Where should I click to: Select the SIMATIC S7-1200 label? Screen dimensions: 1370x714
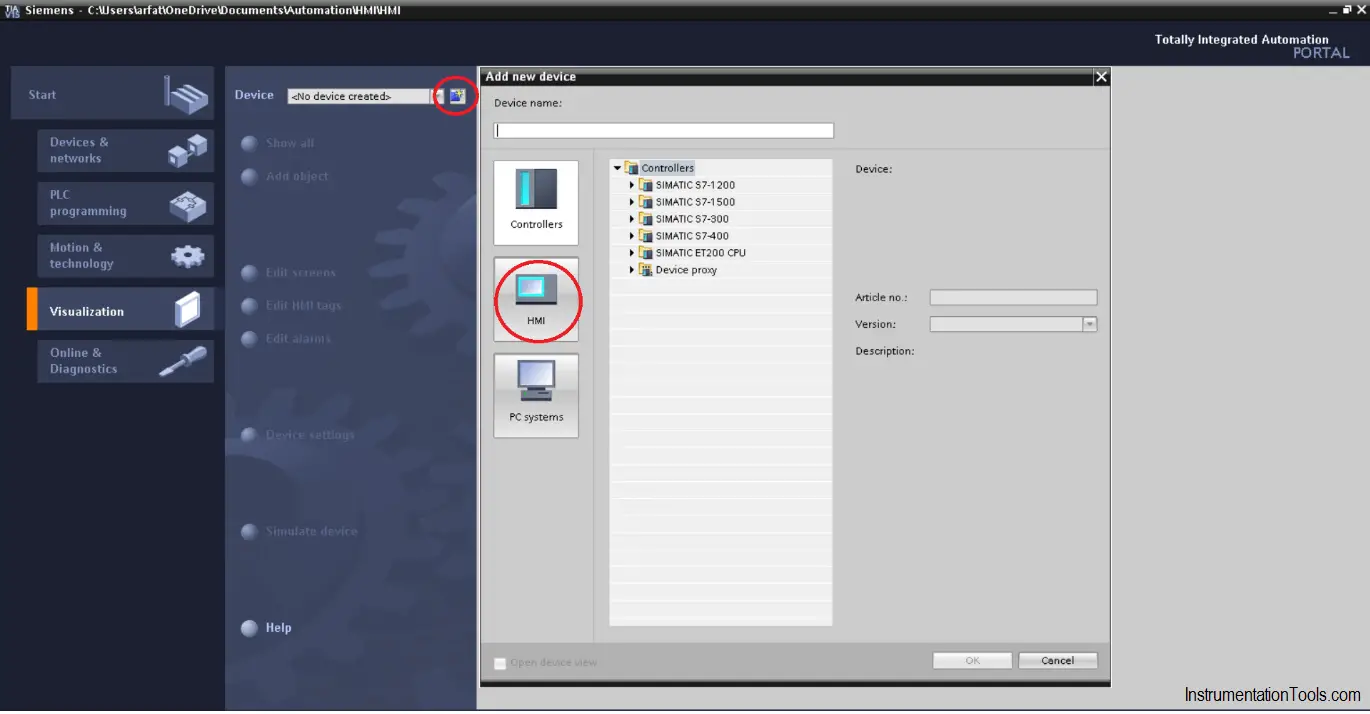click(695, 185)
